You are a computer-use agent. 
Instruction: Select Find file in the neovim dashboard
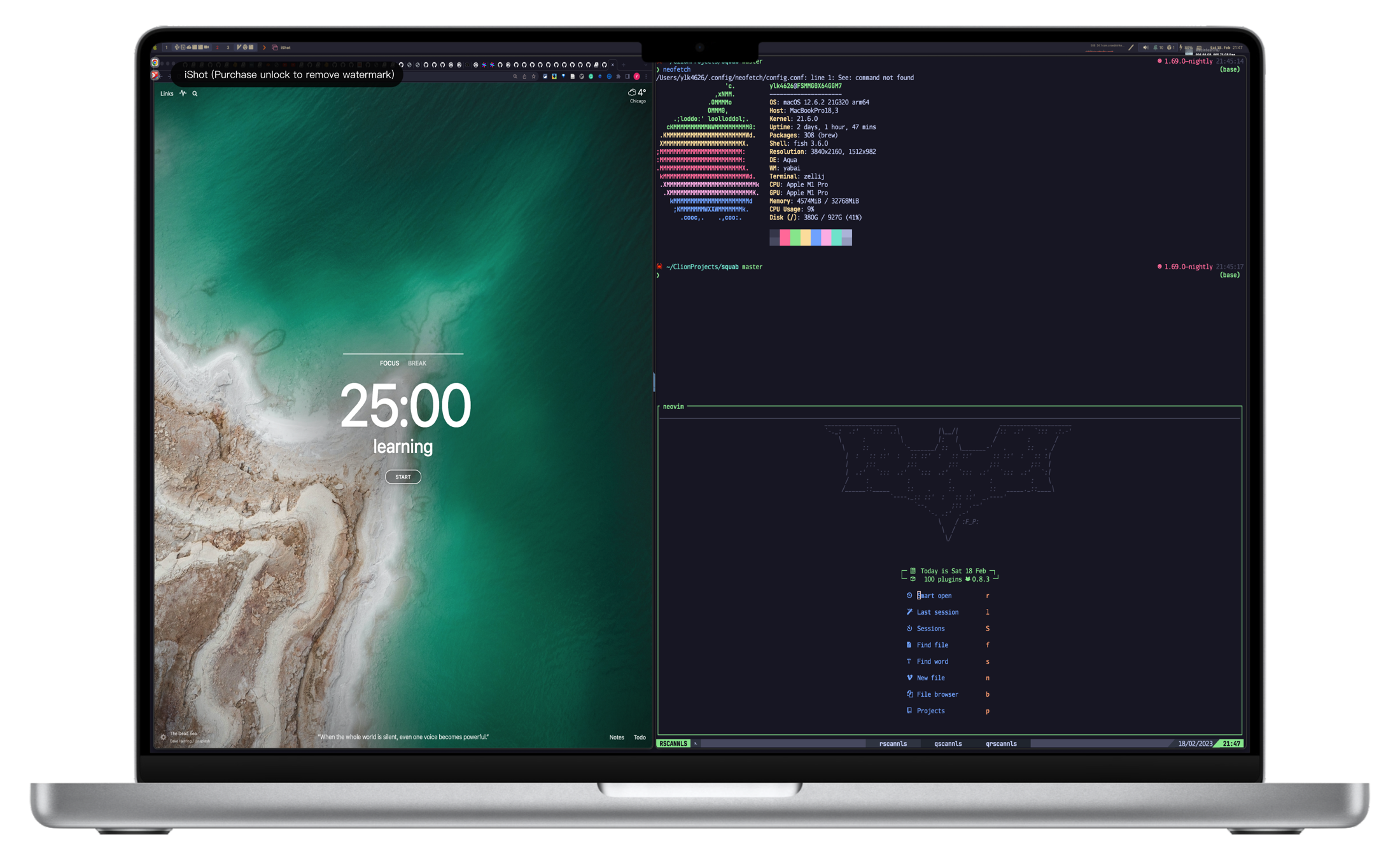[x=932, y=645]
